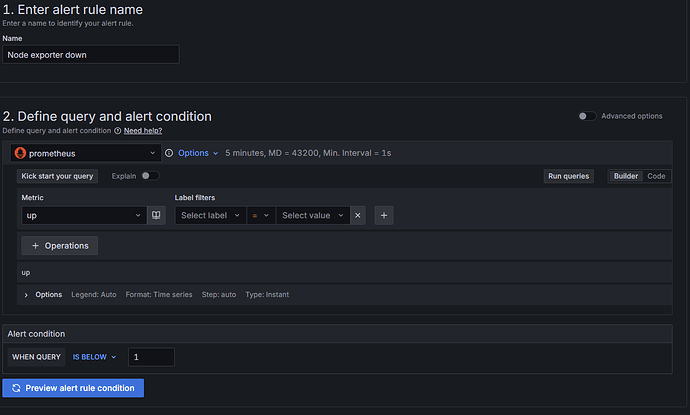This screenshot has width=690, height=415.
Task: Click the clock icon beside Options
Action: tap(169, 153)
